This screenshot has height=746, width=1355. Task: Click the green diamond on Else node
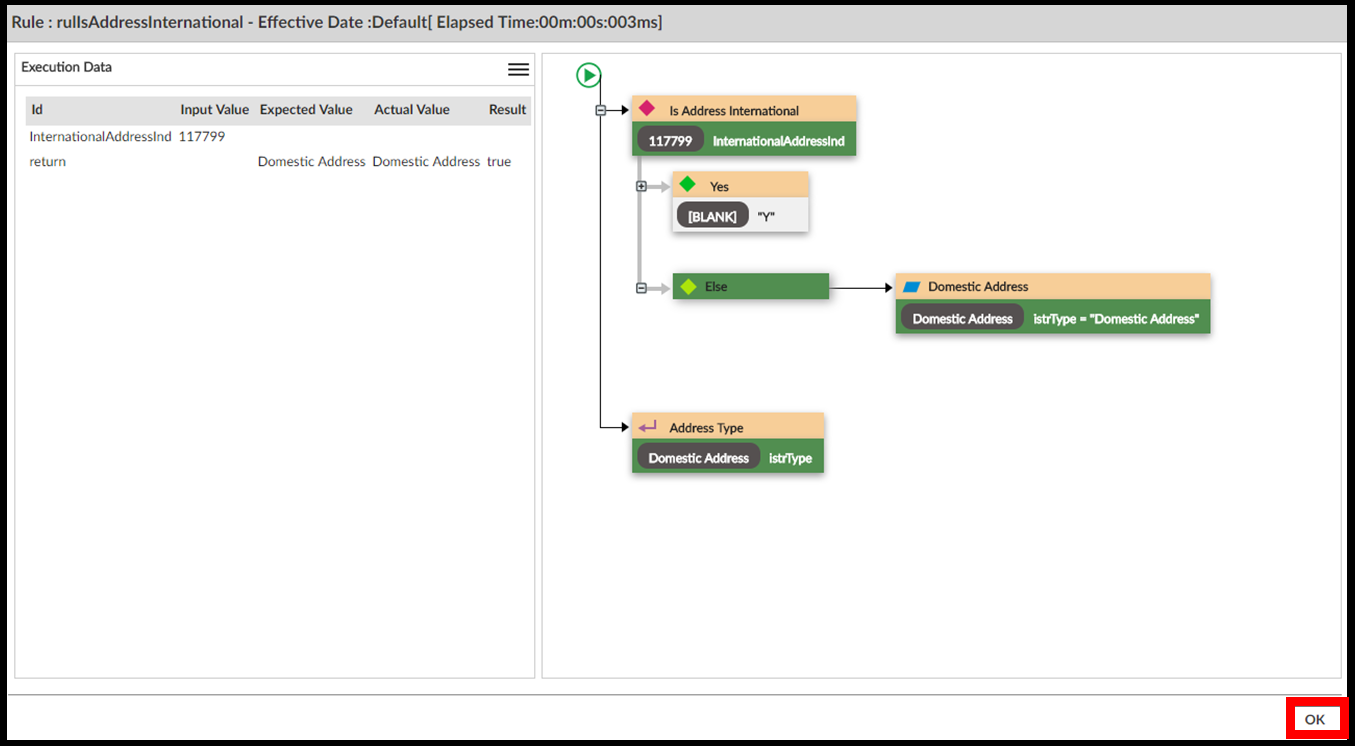(x=688, y=287)
